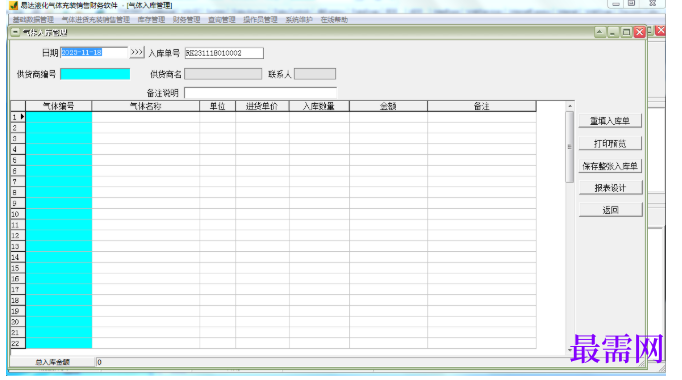Click the table scrollbar up arrow

570,106
